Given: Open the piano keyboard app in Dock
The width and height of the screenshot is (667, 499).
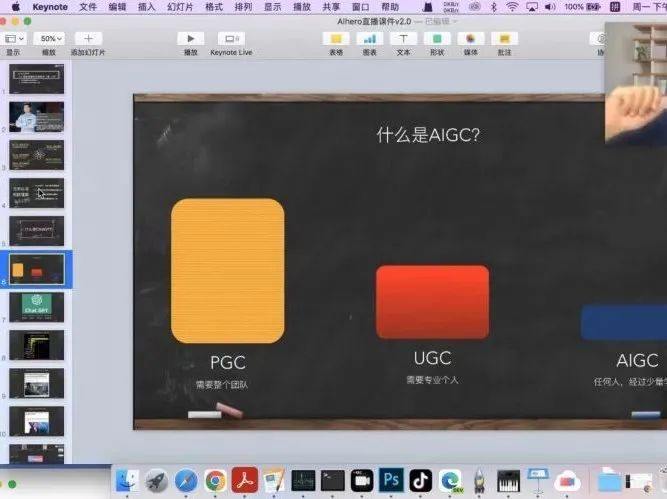Looking at the screenshot, I should [509, 481].
